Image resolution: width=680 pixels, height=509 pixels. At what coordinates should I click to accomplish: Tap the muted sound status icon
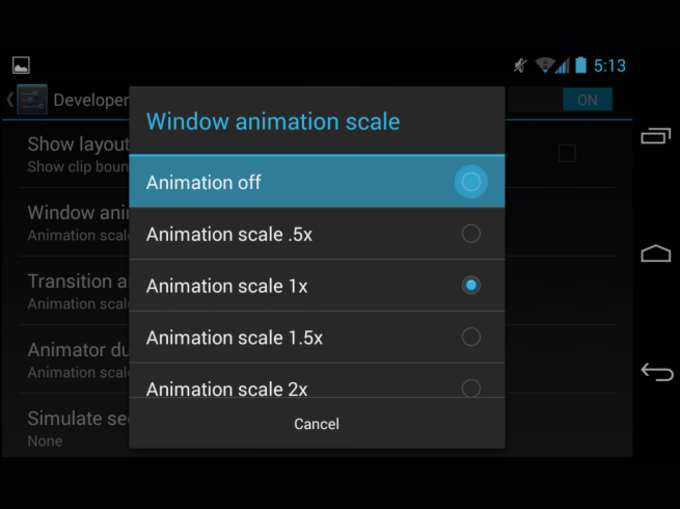tap(520, 65)
